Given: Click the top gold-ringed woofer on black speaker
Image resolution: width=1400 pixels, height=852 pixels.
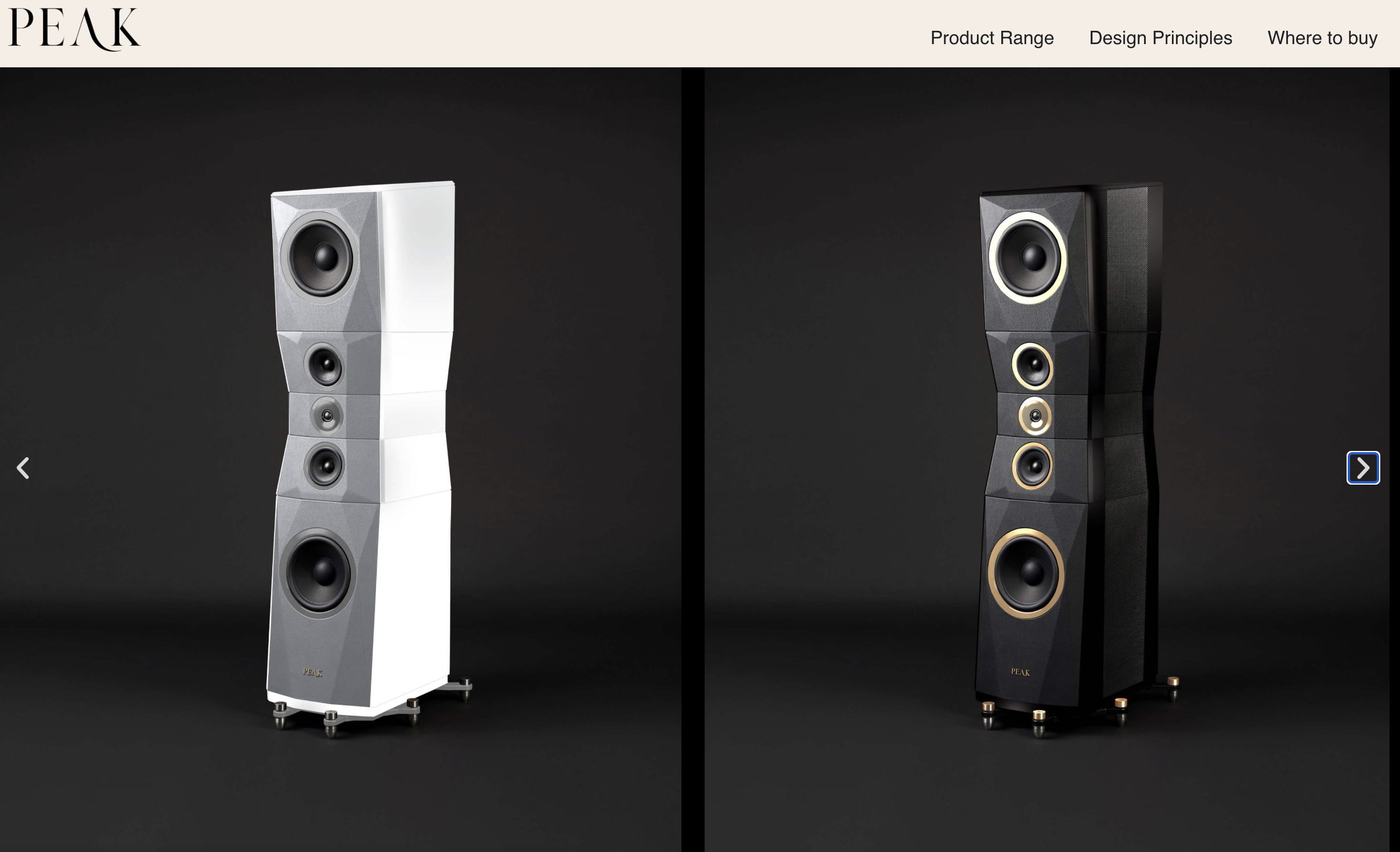Looking at the screenshot, I should coord(1028,258).
